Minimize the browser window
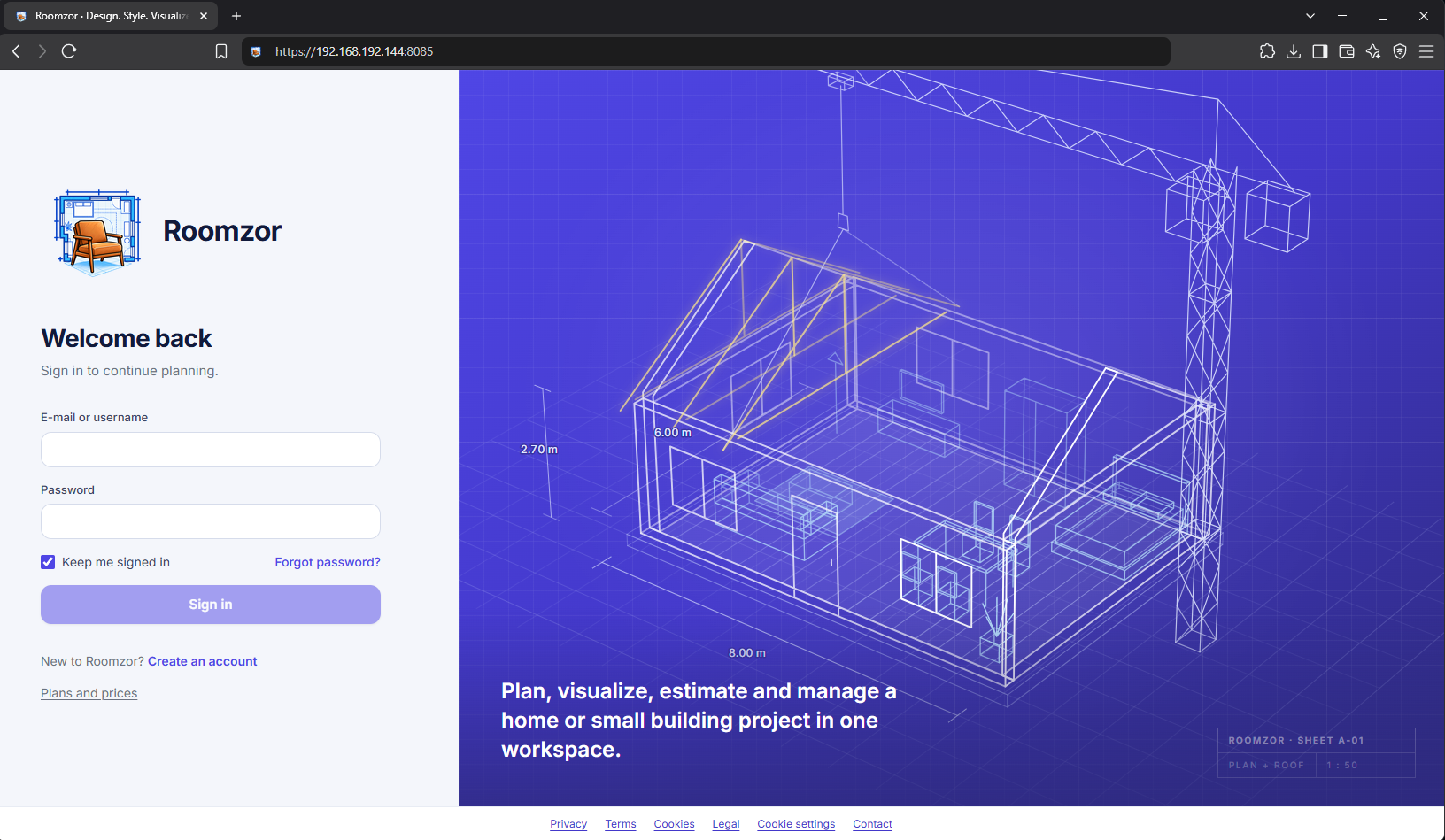This screenshot has width=1445, height=840. point(1342,16)
